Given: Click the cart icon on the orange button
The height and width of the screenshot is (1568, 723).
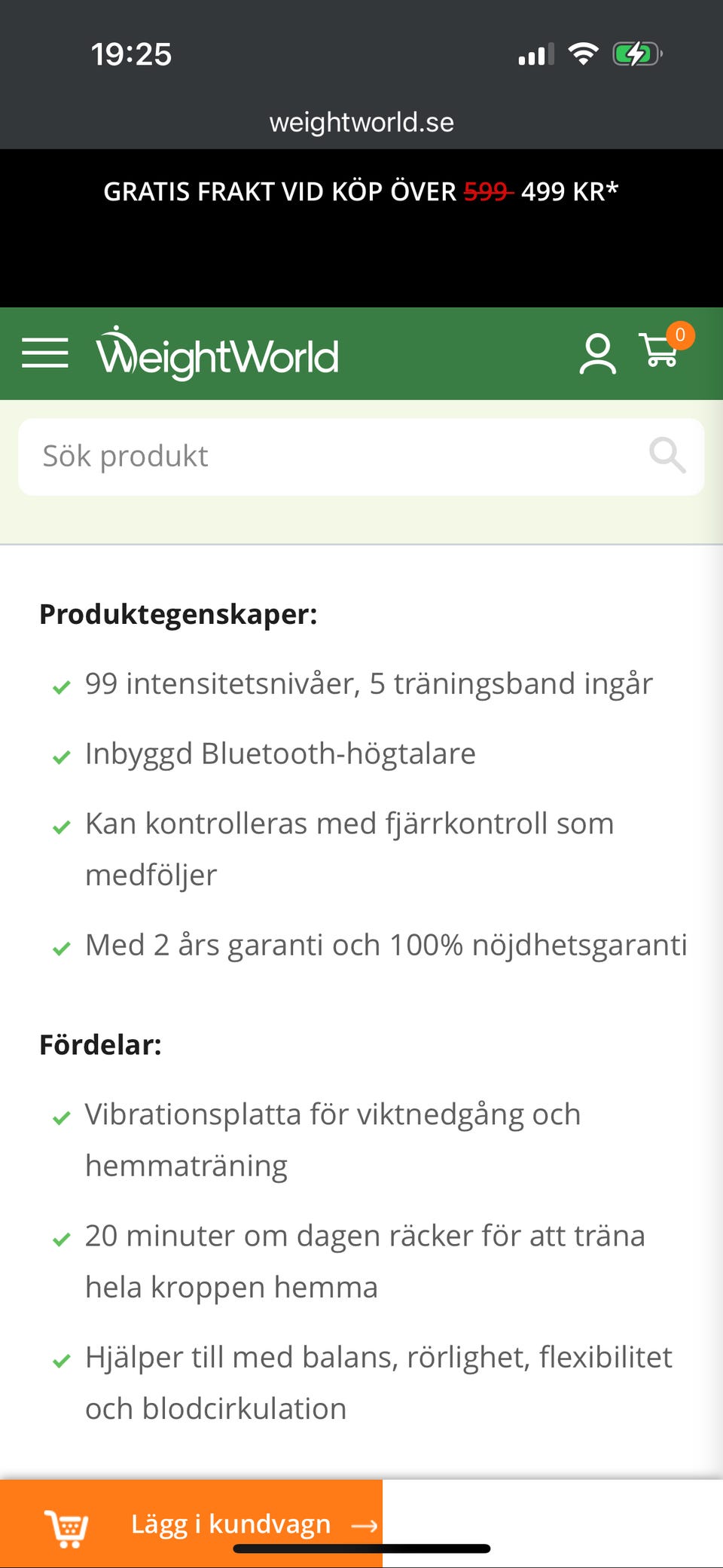Looking at the screenshot, I should (67, 1528).
